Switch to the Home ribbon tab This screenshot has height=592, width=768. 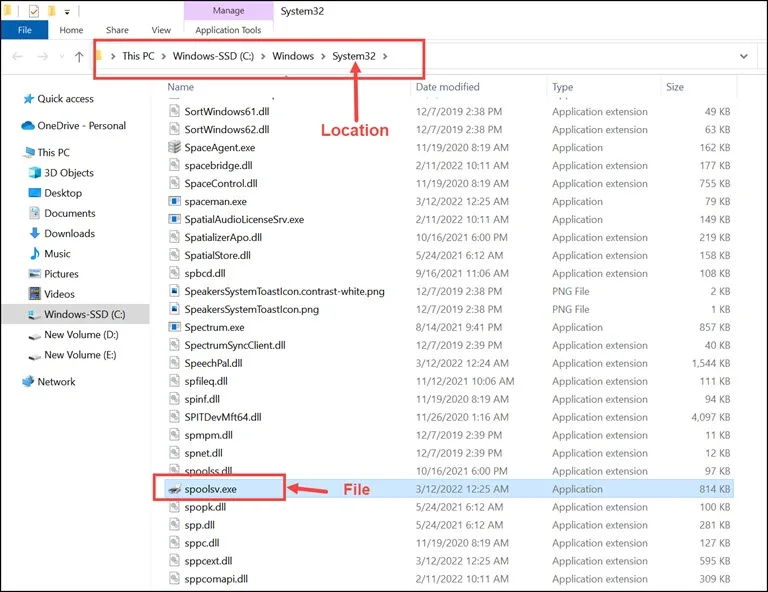coord(71,30)
